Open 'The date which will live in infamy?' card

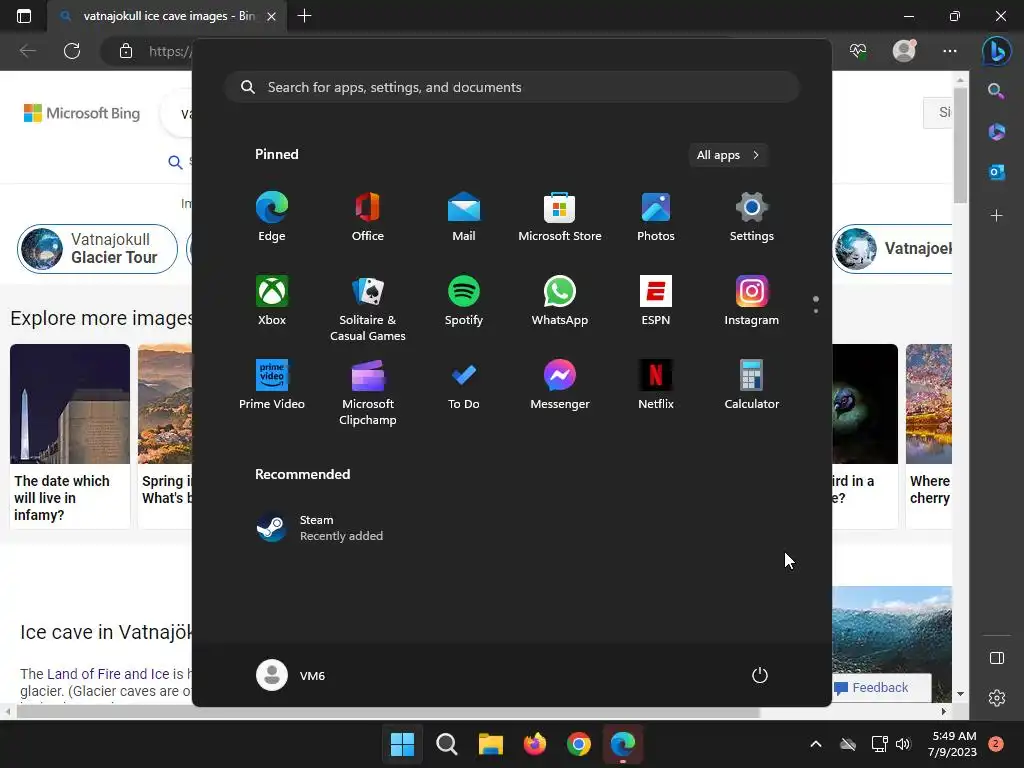point(70,436)
